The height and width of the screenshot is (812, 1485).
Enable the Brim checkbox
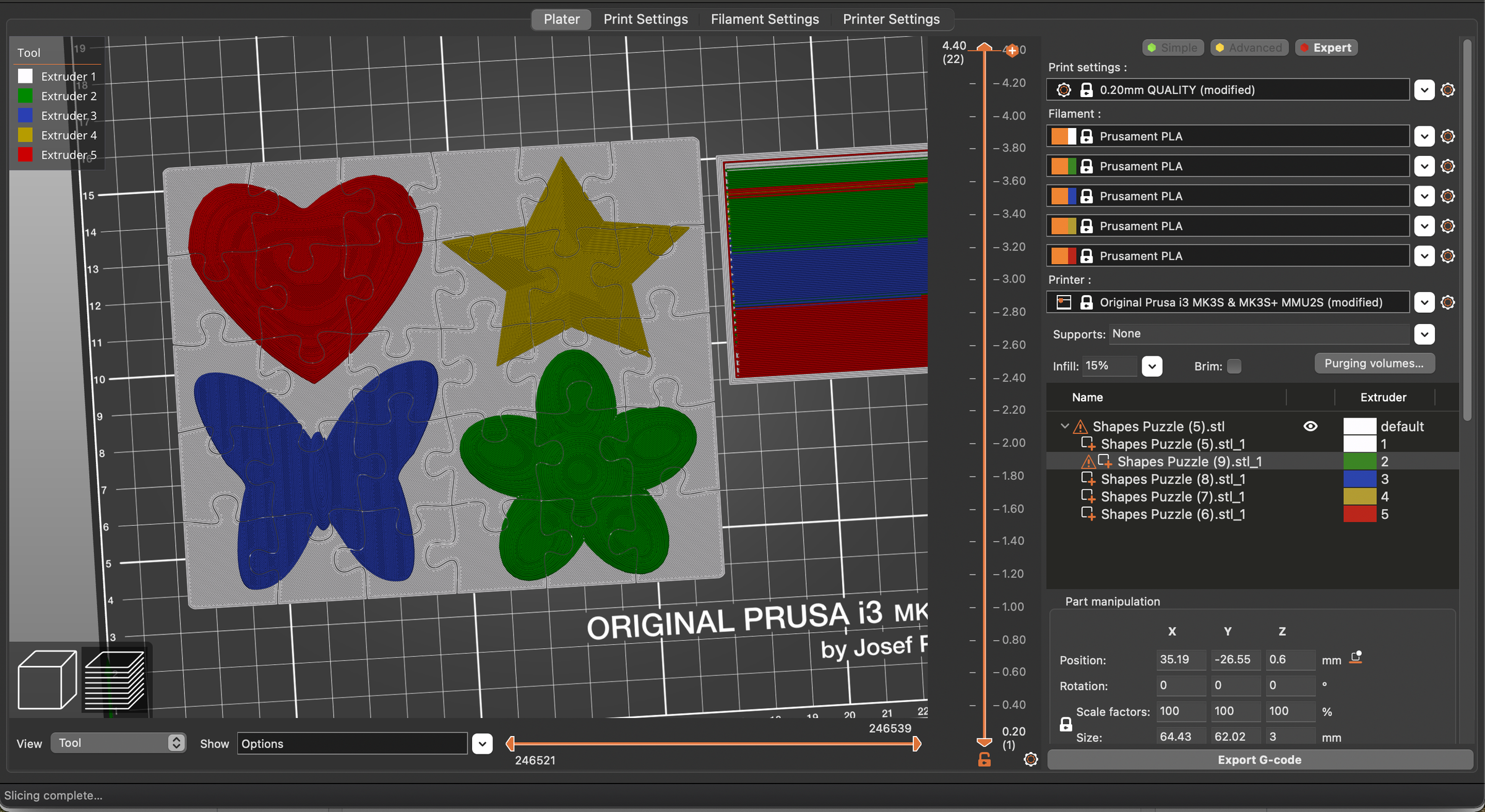1234,366
